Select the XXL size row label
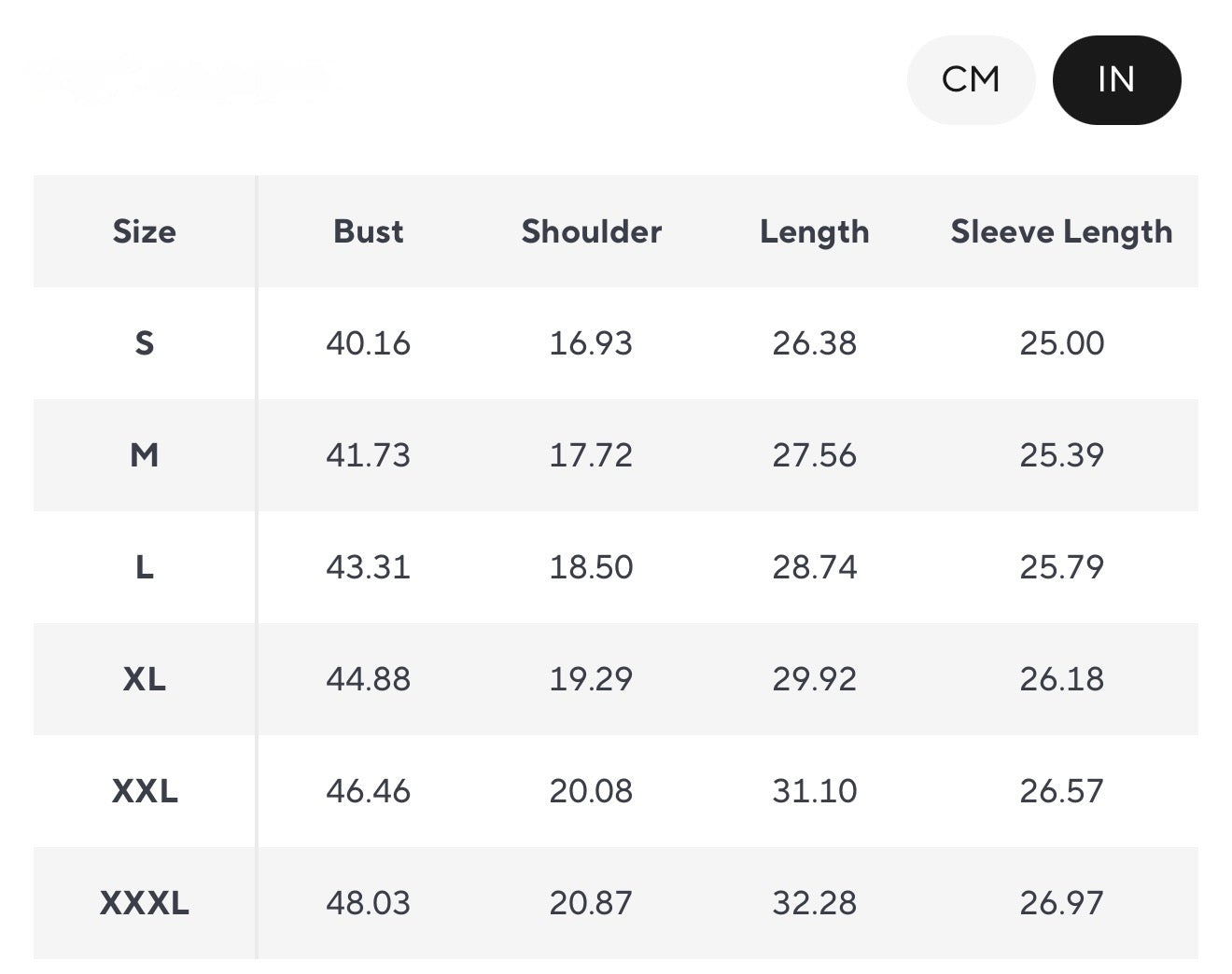The image size is (1232, 974). tap(145, 791)
